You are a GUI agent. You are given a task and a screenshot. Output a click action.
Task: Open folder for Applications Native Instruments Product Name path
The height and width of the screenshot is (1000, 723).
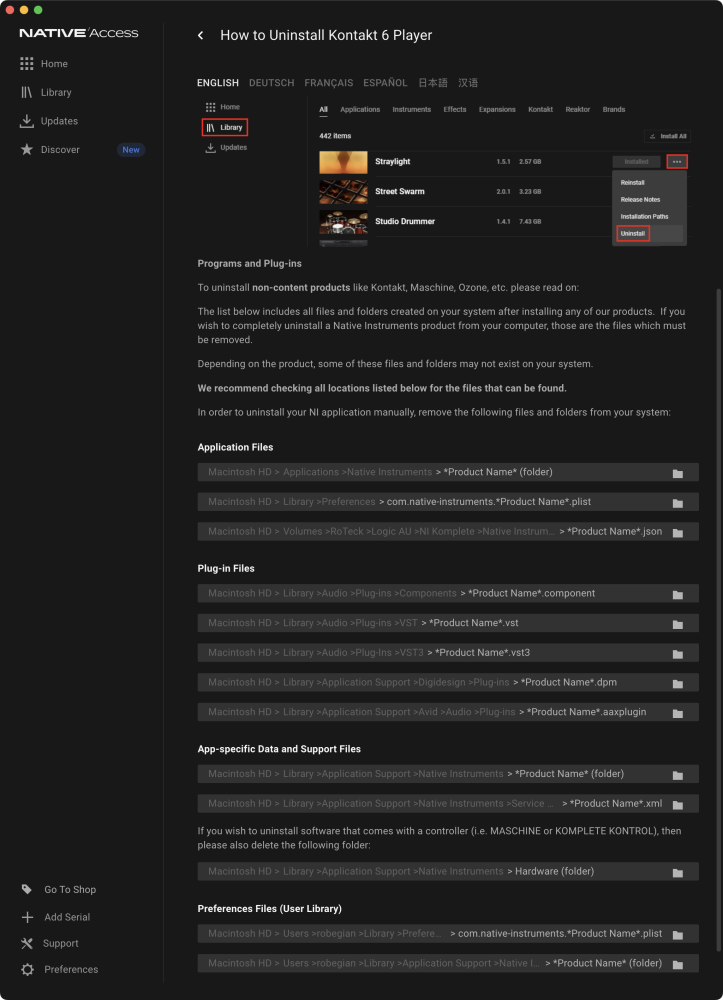point(678,473)
